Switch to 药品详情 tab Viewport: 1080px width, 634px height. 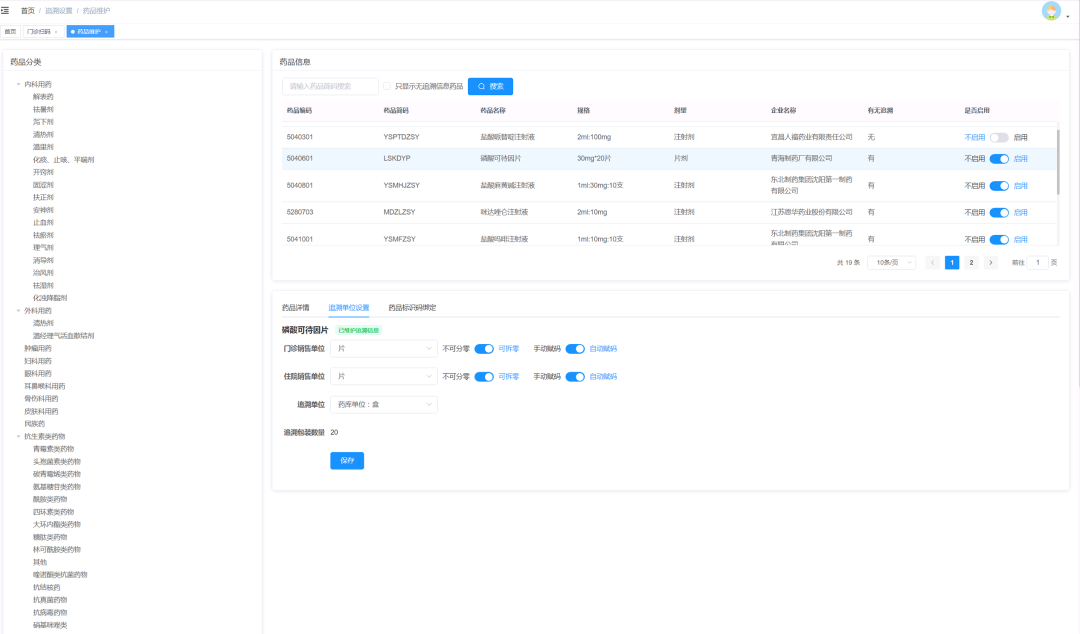point(295,307)
